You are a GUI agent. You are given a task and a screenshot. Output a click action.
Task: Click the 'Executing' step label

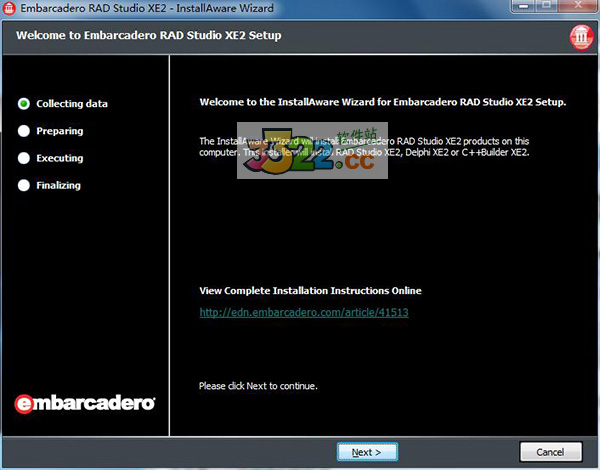point(60,158)
